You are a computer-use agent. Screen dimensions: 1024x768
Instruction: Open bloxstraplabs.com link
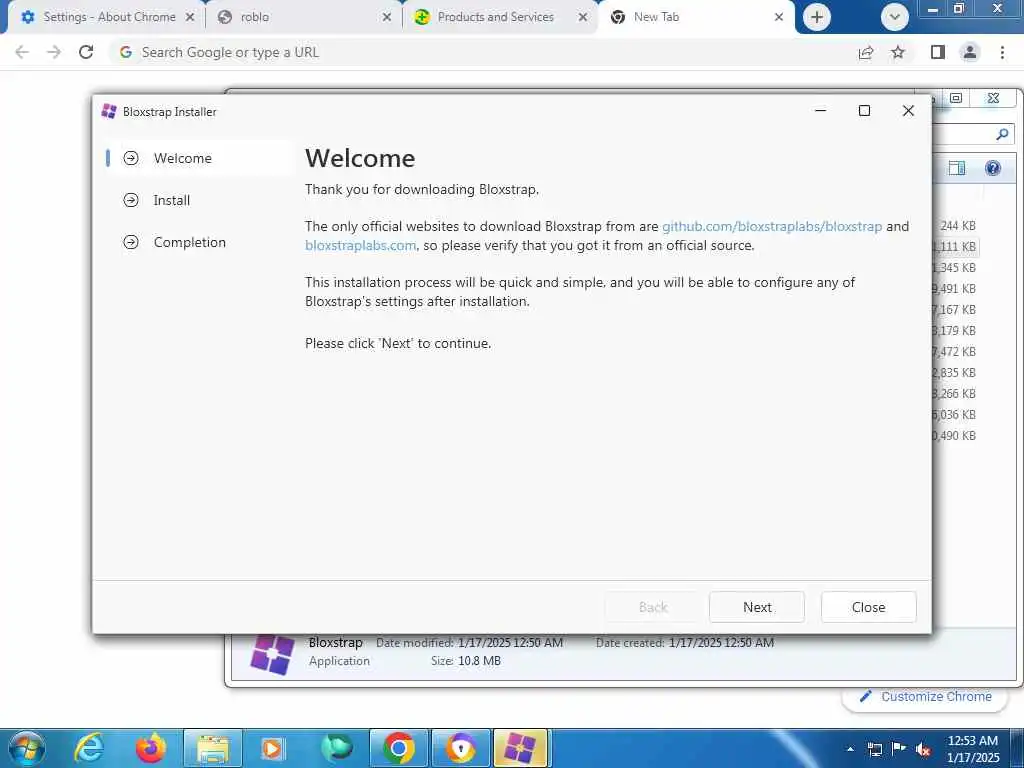pos(360,245)
